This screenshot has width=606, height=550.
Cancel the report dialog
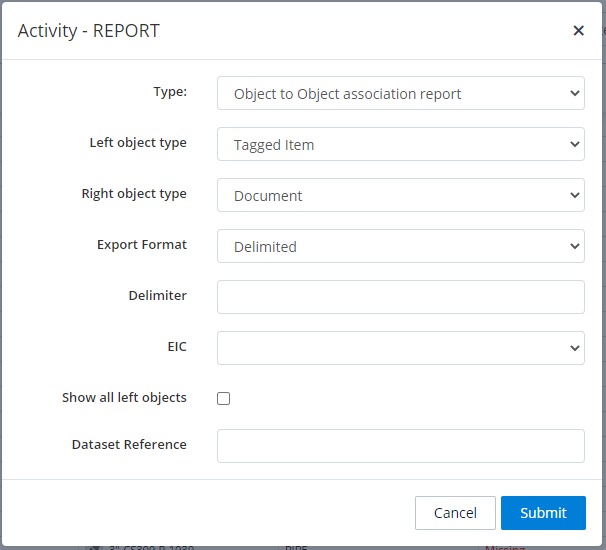tap(455, 513)
